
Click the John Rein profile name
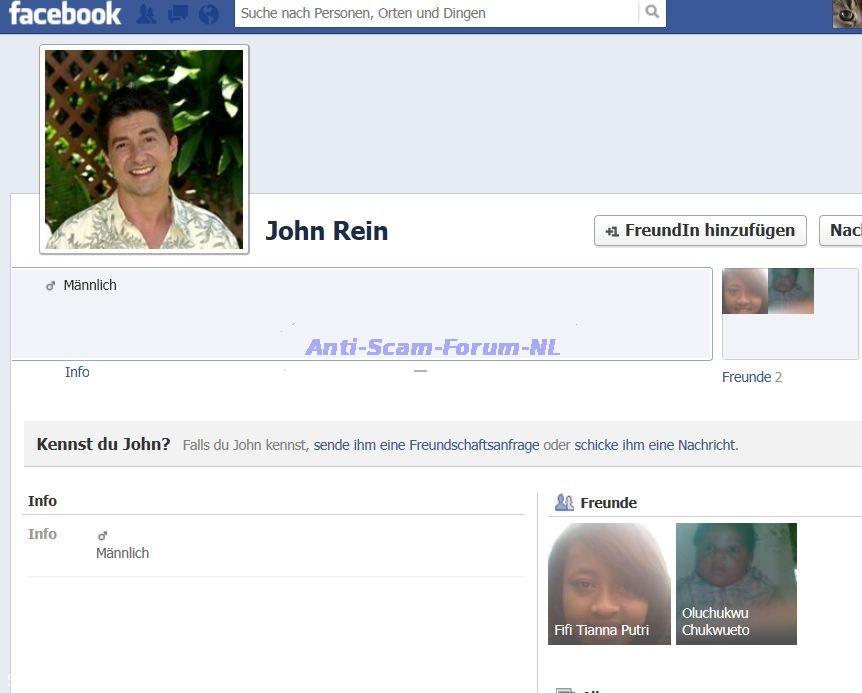pyautogui.click(x=326, y=231)
